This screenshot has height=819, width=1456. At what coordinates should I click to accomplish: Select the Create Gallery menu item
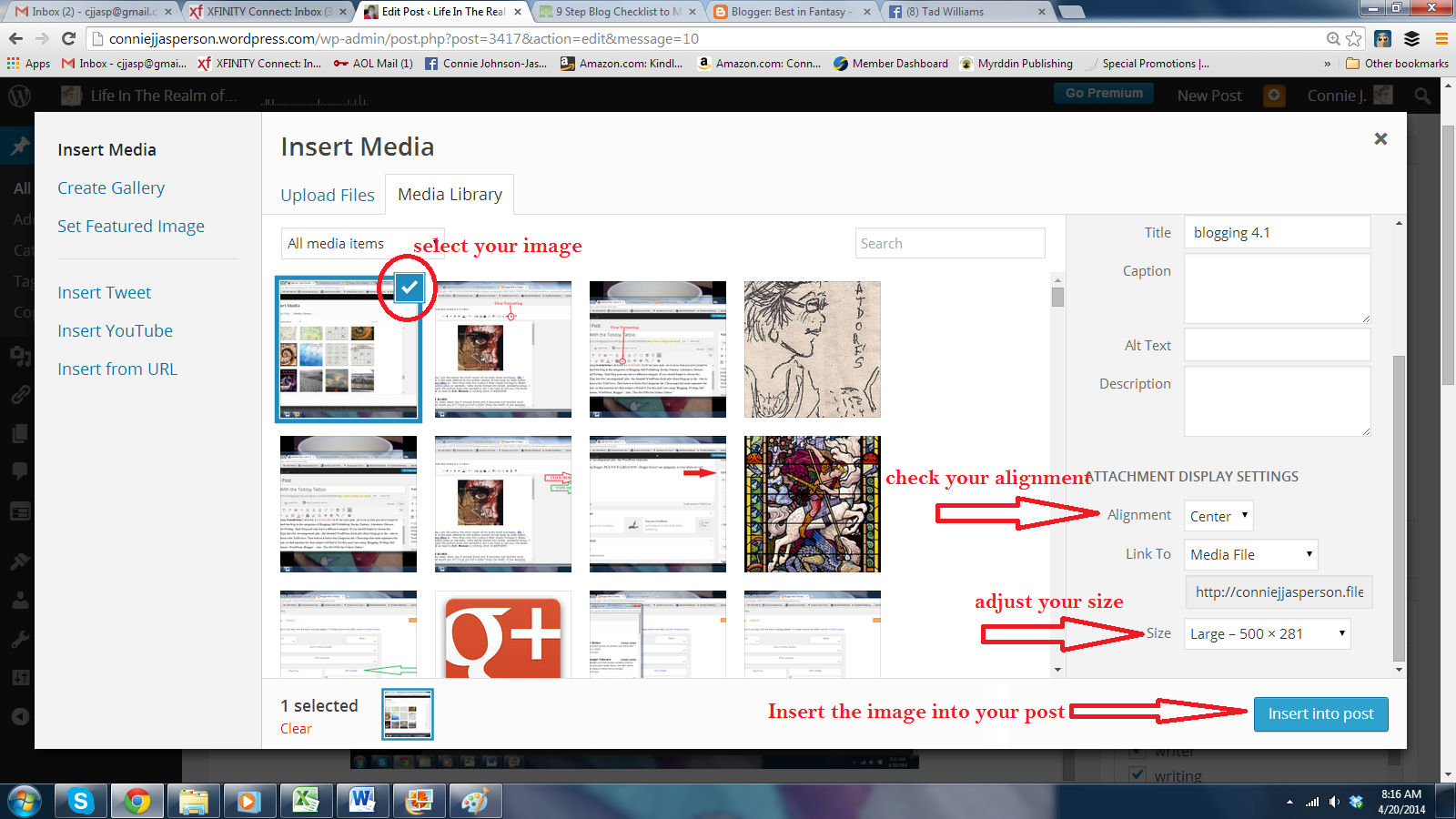point(111,187)
